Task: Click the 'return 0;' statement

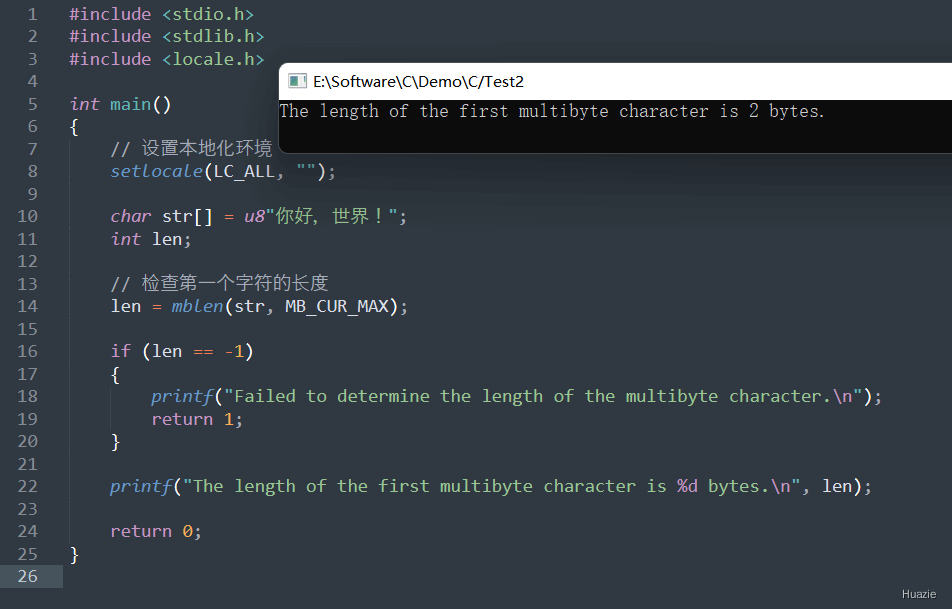Action: coord(156,531)
